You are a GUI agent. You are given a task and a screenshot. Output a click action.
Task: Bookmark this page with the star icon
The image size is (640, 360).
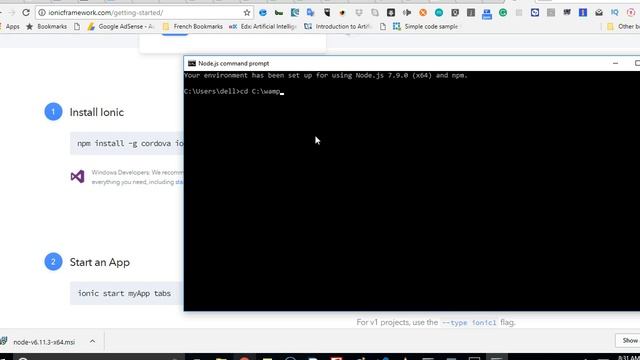tap(247, 13)
